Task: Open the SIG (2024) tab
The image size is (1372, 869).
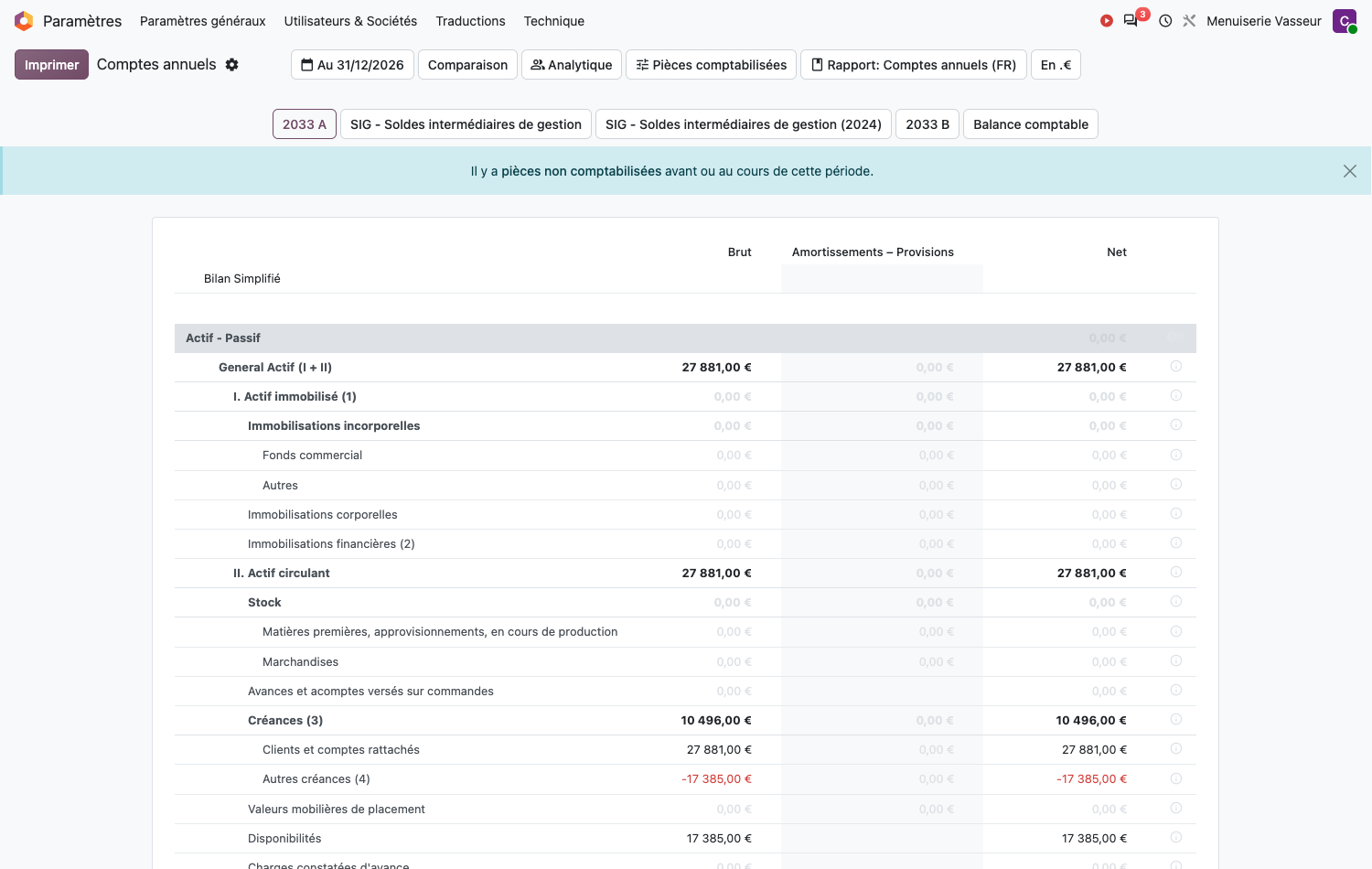Action: click(x=744, y=124)
